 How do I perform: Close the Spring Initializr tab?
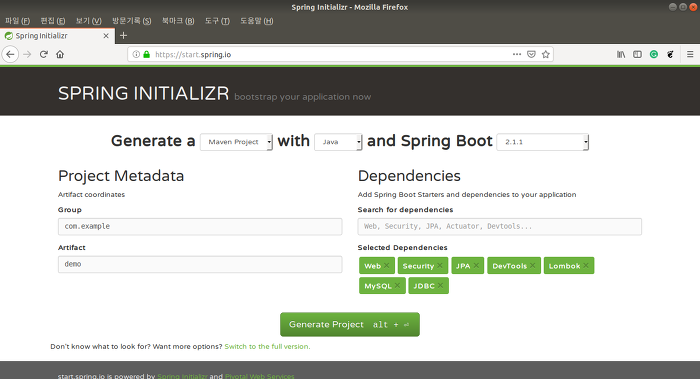[106, 36]
